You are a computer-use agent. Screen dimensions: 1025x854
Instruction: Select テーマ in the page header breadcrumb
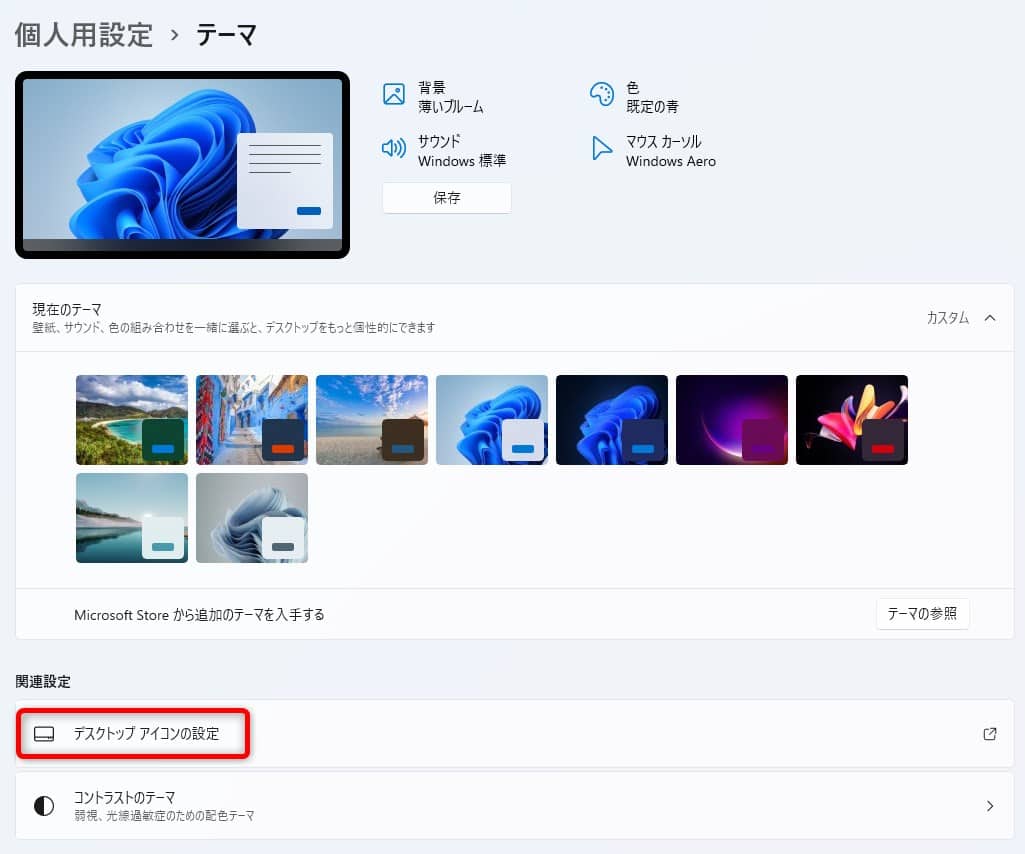228,33
